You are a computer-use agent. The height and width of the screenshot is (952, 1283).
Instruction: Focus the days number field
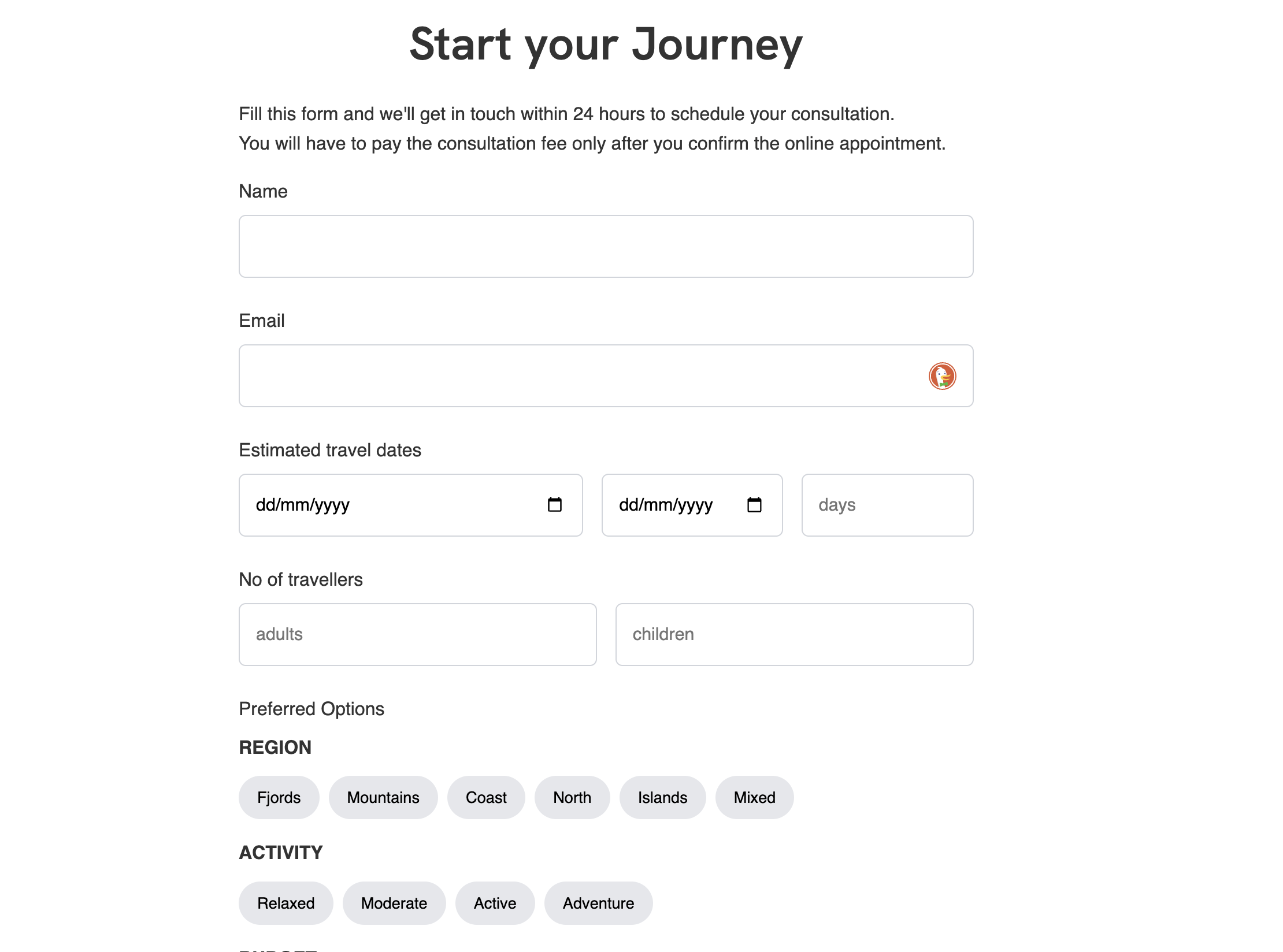pyautogui.click(x=887, y=505)
